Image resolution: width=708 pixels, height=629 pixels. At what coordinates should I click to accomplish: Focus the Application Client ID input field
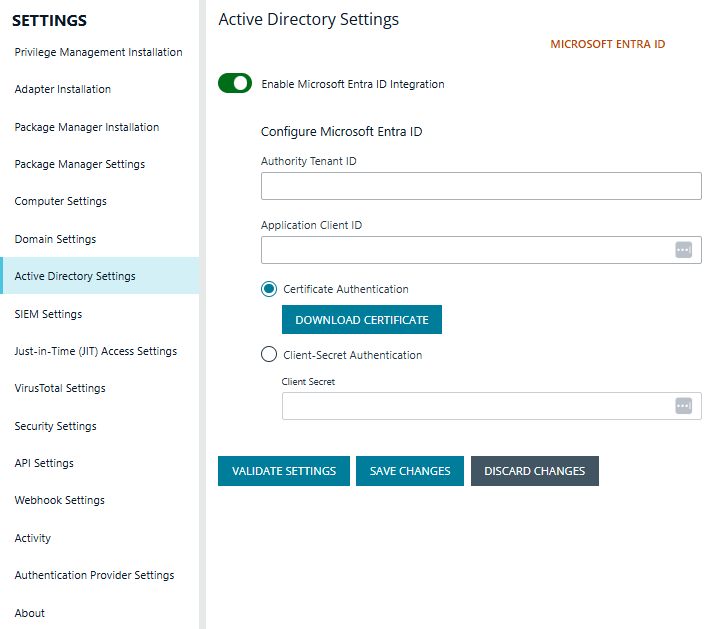[x=481, y=250]
